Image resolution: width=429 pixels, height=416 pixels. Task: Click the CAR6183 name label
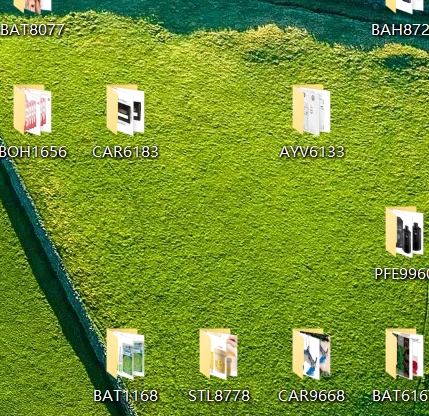125,152
